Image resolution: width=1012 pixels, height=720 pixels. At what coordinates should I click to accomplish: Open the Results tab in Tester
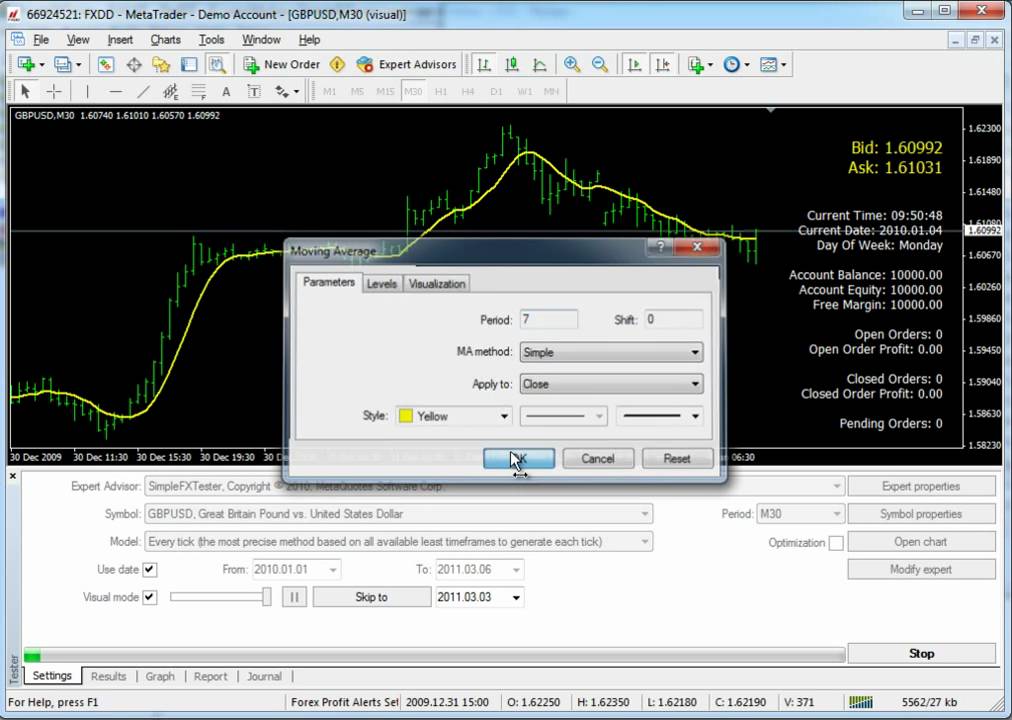click(x=108, y=677)
